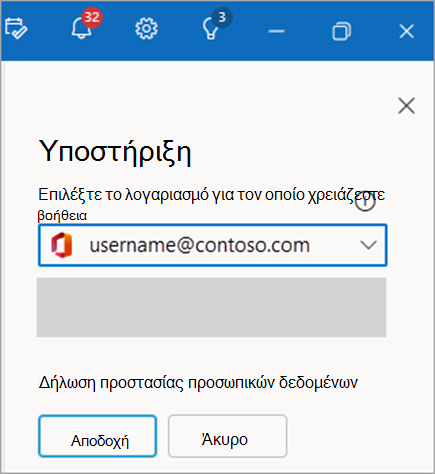Close the Υποστήριξη support pane
The image size is (435, 474).
(406, 106)
